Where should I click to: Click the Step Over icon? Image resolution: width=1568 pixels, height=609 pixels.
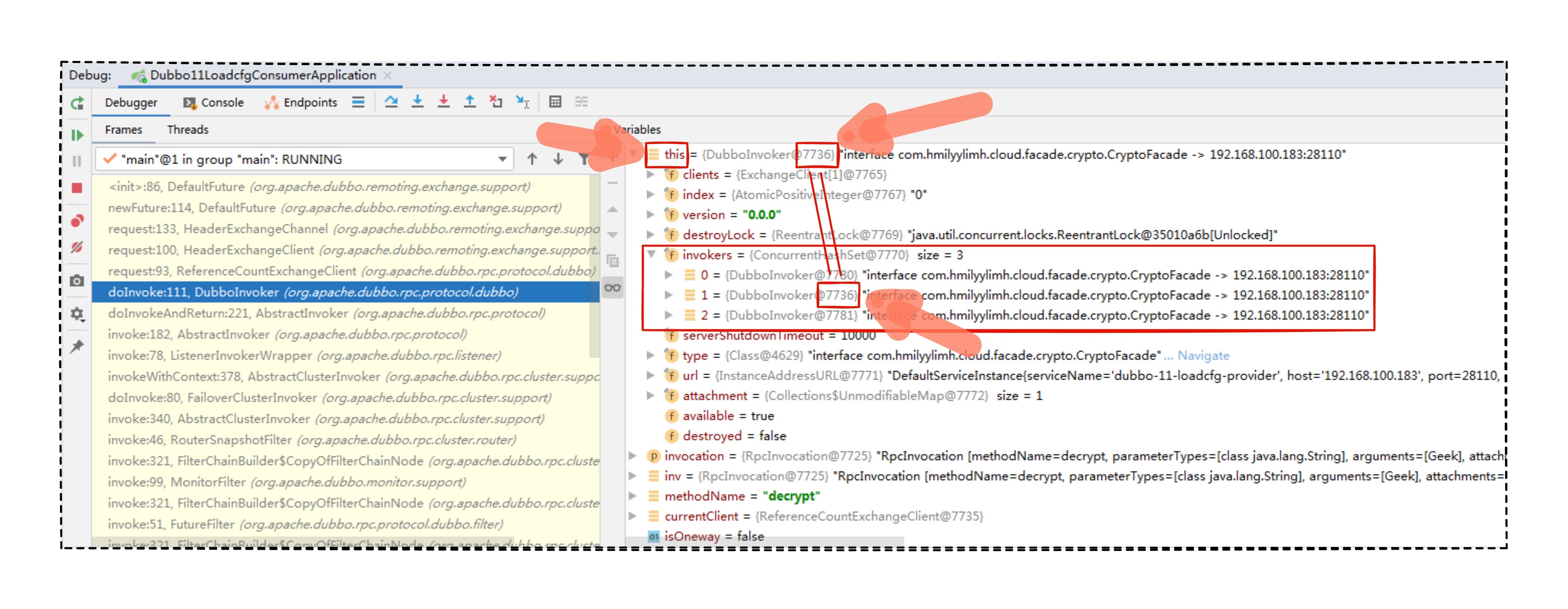pyautogui.click(x=391, y=101)
